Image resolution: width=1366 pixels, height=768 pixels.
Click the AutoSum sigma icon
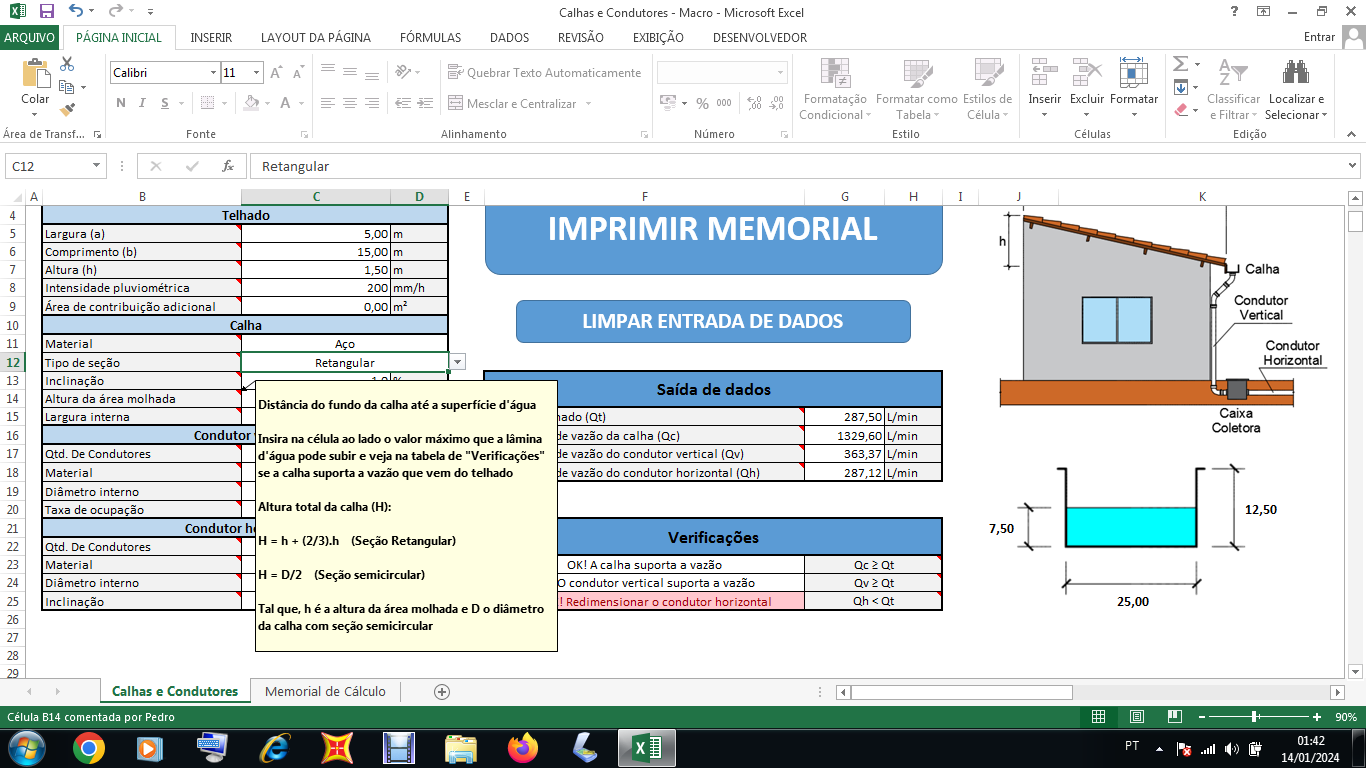1180,64
